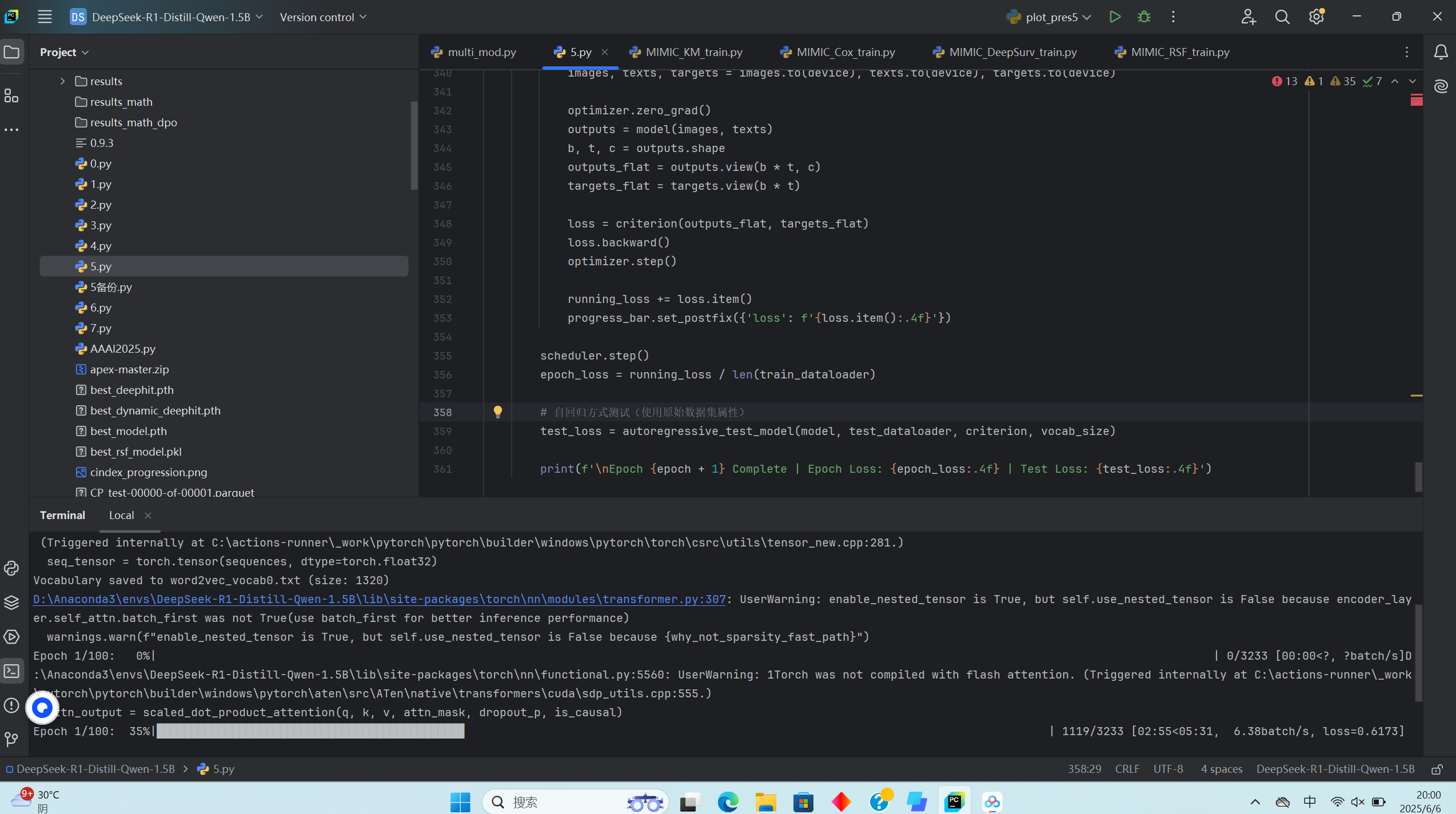Open the notifications bell
The height and width of the screenshot is (814, 1456).
pos(1441,51)
